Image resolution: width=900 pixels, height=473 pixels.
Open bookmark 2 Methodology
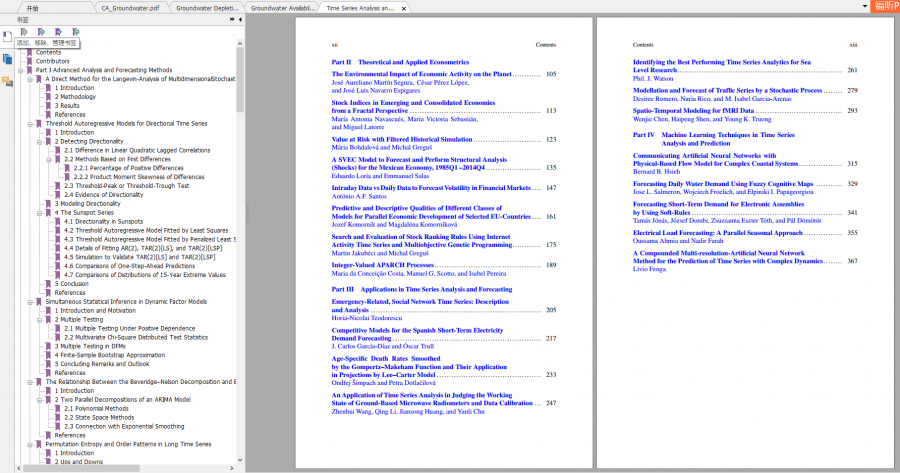tap(75, 97)
